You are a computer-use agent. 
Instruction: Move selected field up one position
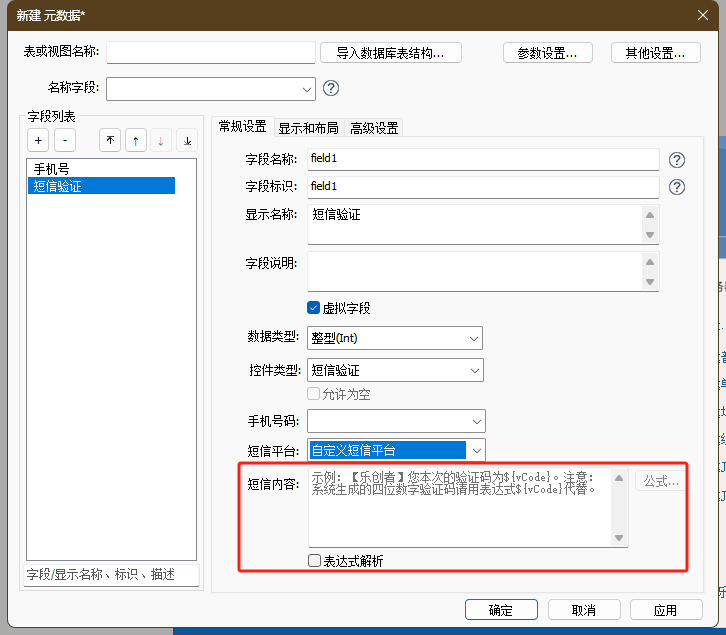tap(135, 141)
